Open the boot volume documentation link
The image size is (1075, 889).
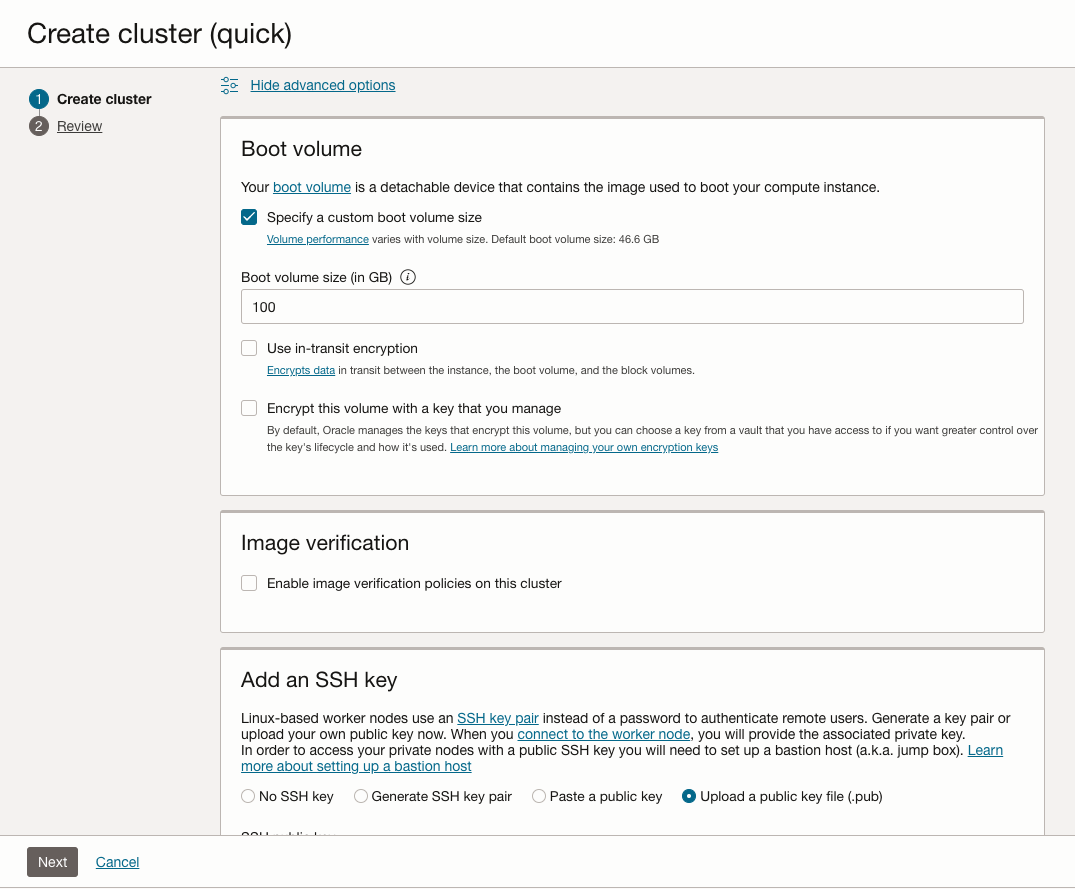(312, 187)
